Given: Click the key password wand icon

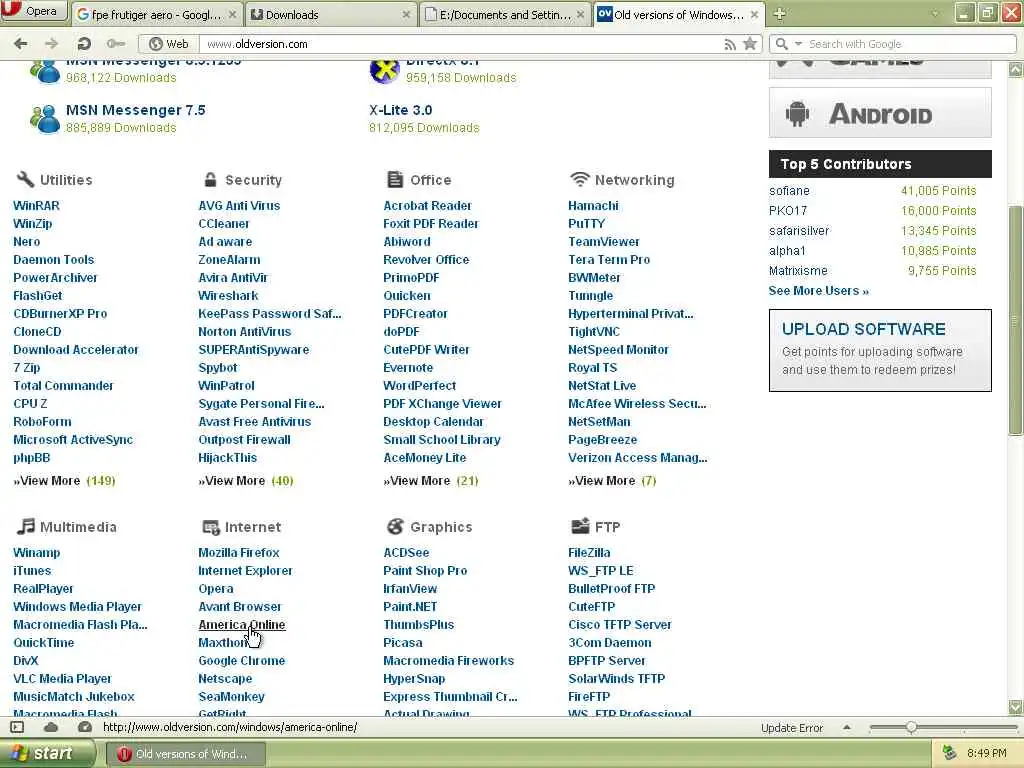Looking at the screenshot, I should coord(116,44).
